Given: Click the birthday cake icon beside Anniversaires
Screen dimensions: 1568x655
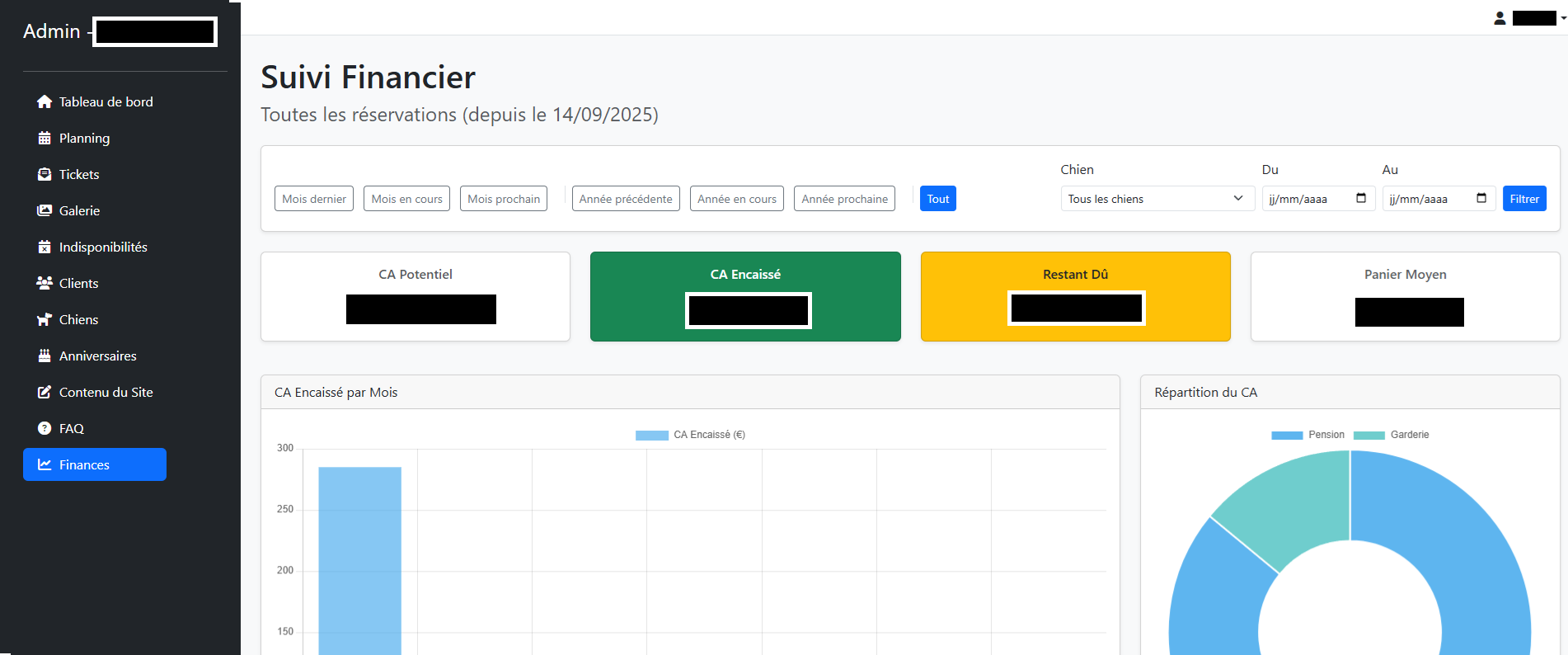Looking at the screenshot, I should point(45,356).
